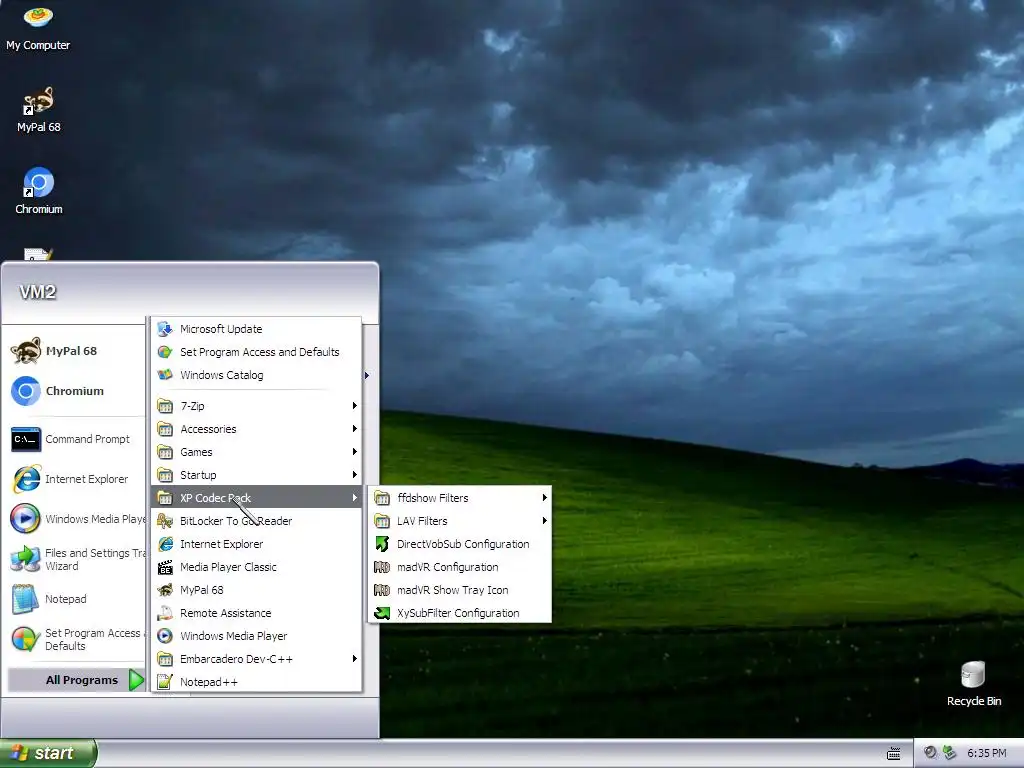
Task: Click the VM2 user name header
Action: pos(38,292)
